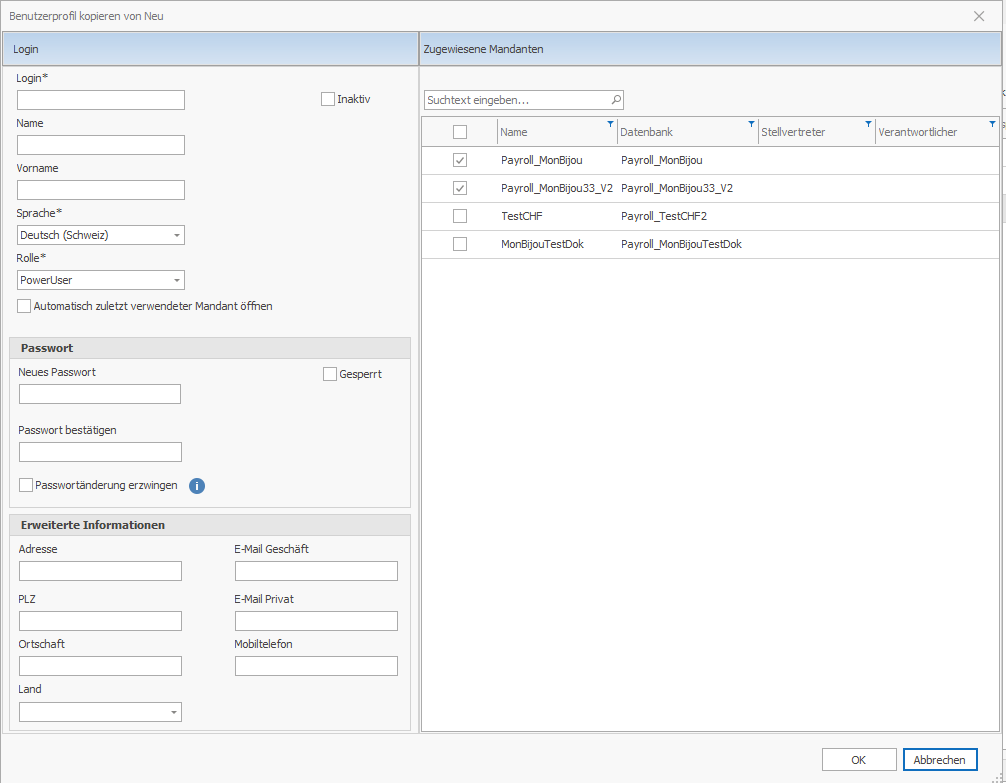
Task: Open the Datenbank column filter icon
Action: click(752, 124)
